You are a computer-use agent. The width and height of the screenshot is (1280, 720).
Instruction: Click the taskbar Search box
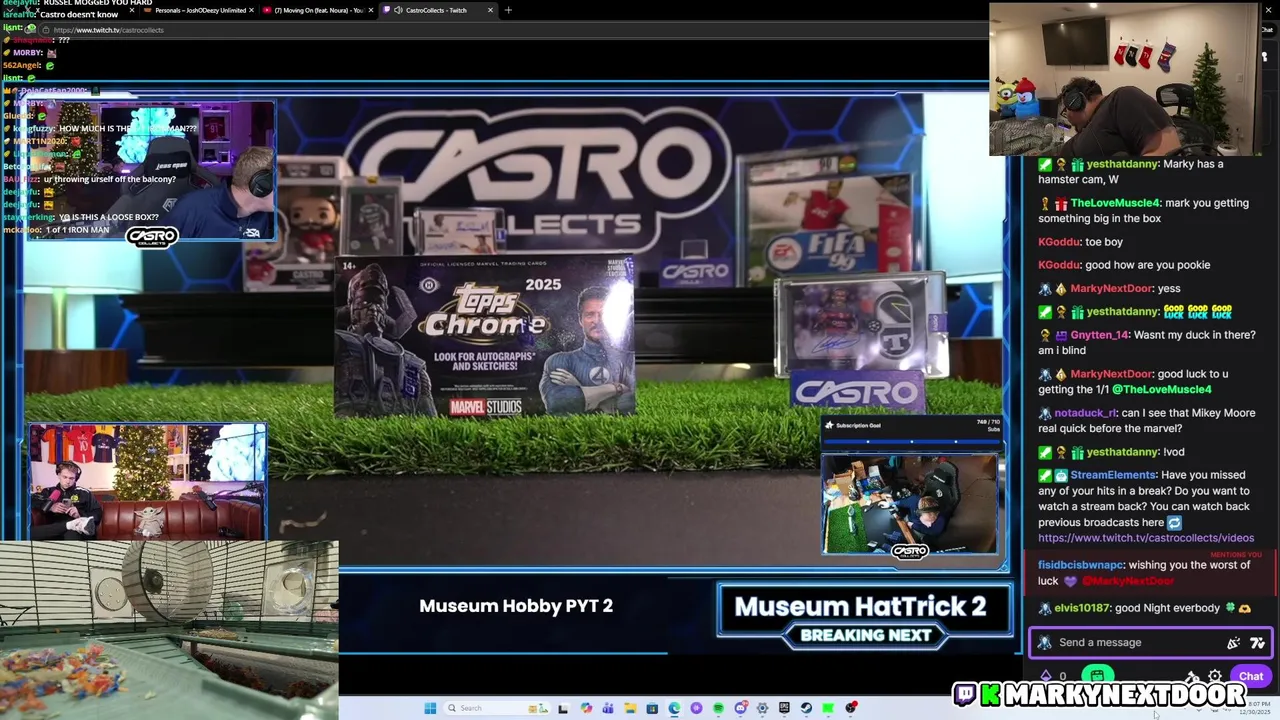496,708
